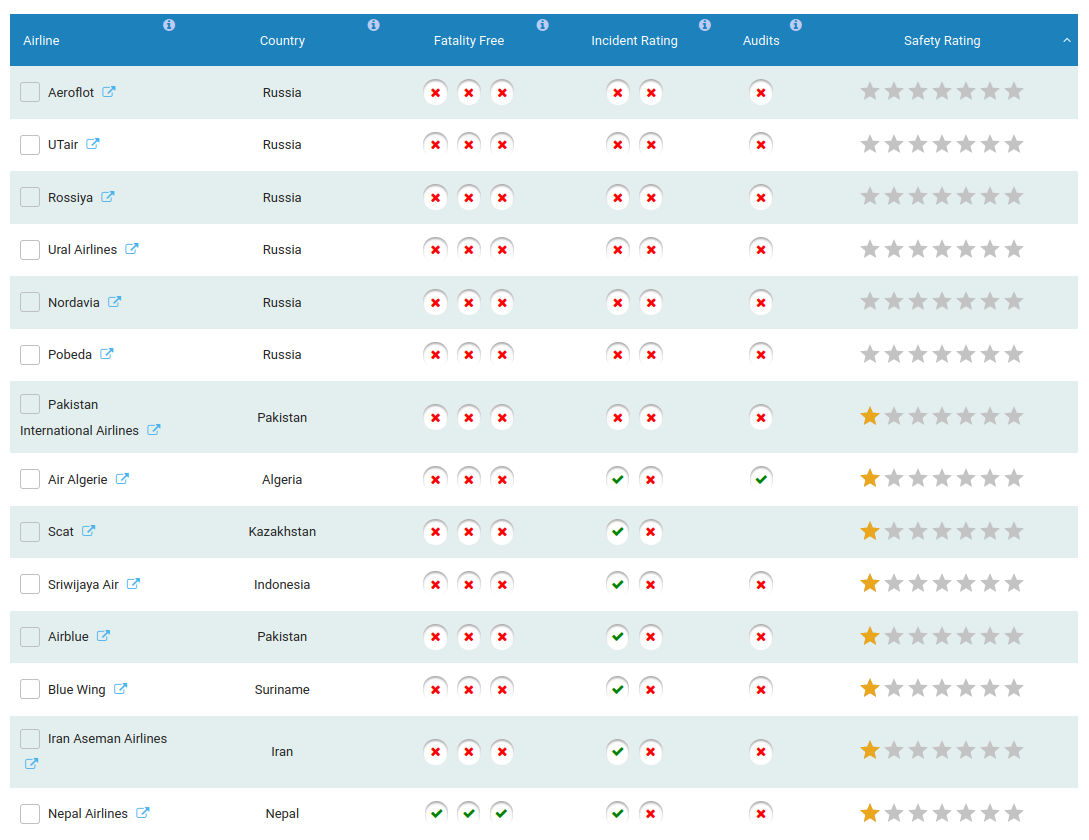Open the Aeroflot airline name
The width and height of the screenshot is (1089, 840).
(71, 92)
